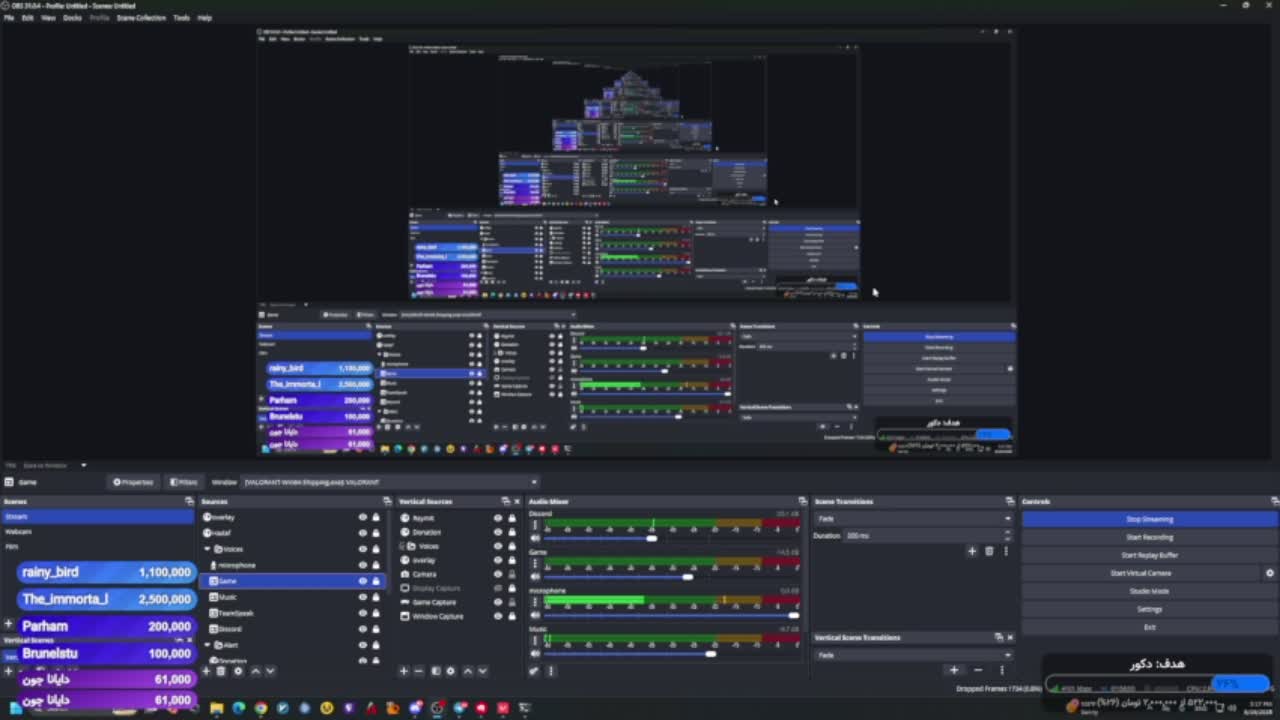The width and height of the screenshot is (1280, 720).
Task: Remove selected source in Vertical Sources panel
Action: (419, 671)
